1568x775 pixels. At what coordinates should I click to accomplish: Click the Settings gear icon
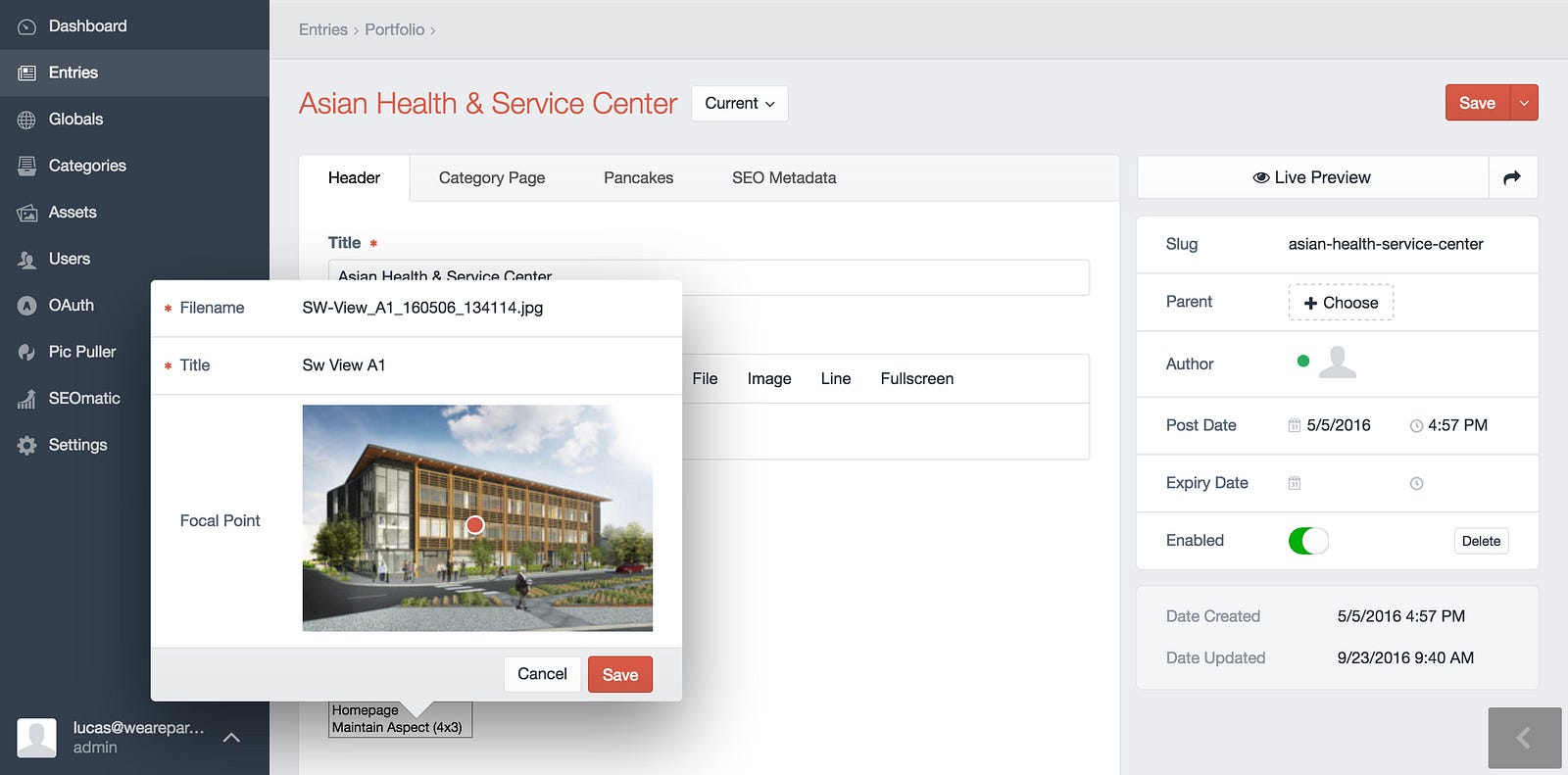click(x=27, y=445)
